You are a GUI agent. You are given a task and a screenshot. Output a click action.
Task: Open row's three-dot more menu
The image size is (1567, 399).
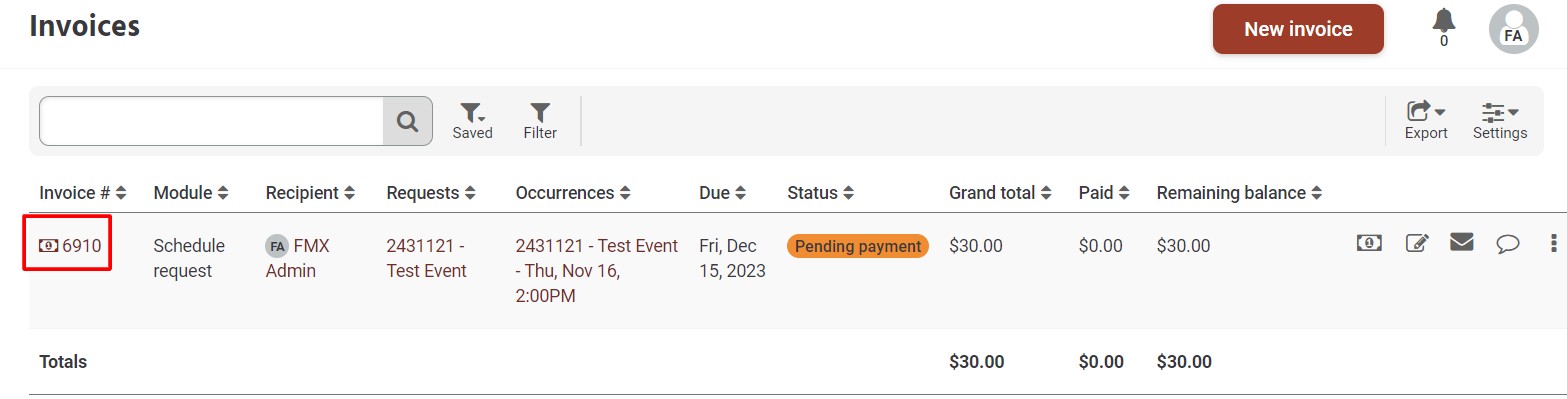point(1553,242)
